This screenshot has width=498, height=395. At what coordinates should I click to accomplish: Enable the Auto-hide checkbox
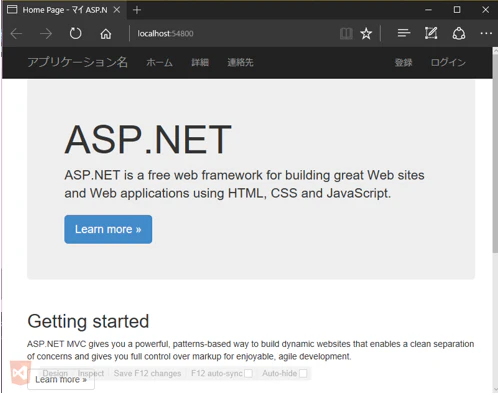[x=303, y=373]
